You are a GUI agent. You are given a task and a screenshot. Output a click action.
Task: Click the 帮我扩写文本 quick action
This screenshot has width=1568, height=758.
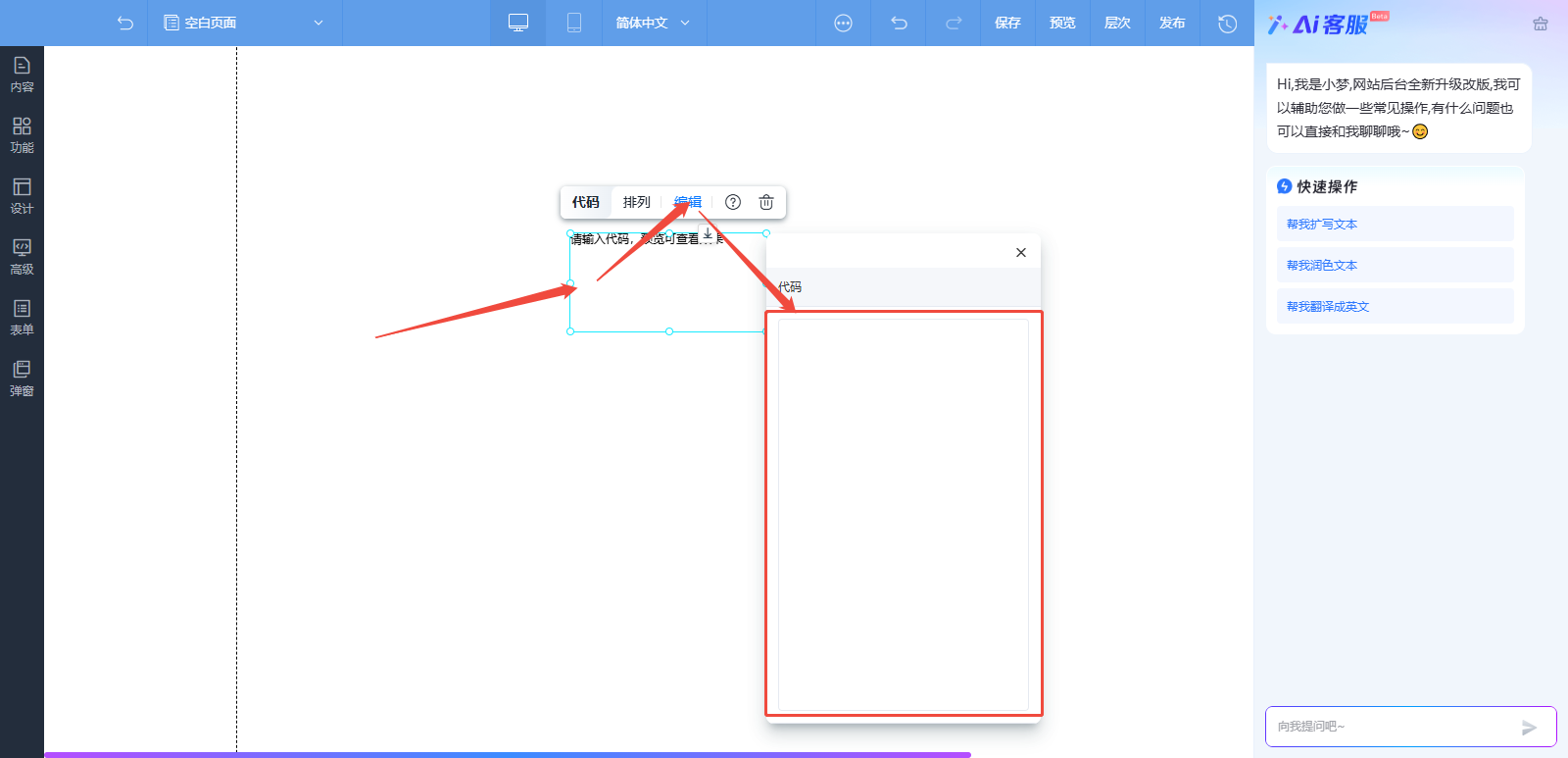point(1395,224)
